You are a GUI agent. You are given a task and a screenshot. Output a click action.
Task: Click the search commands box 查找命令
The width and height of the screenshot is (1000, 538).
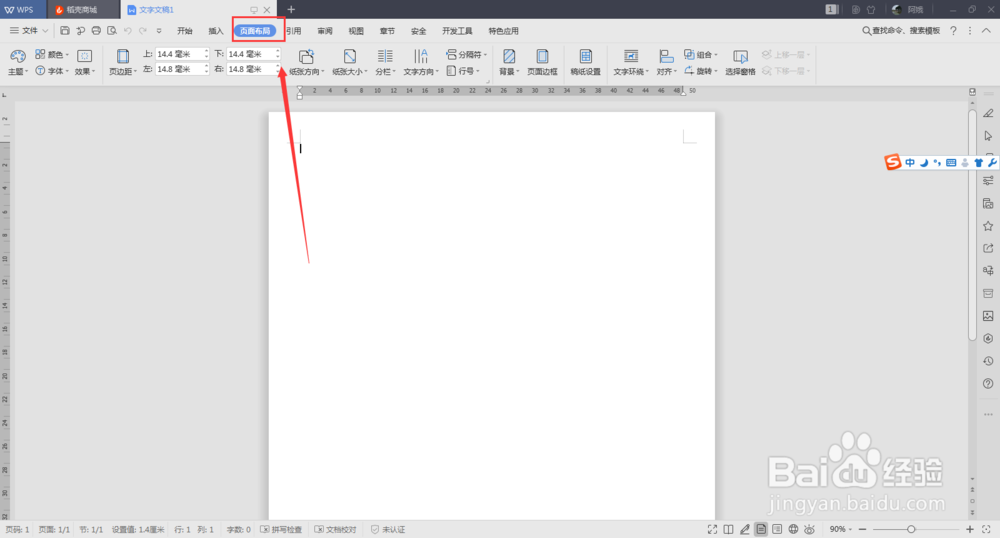point(901,31)
